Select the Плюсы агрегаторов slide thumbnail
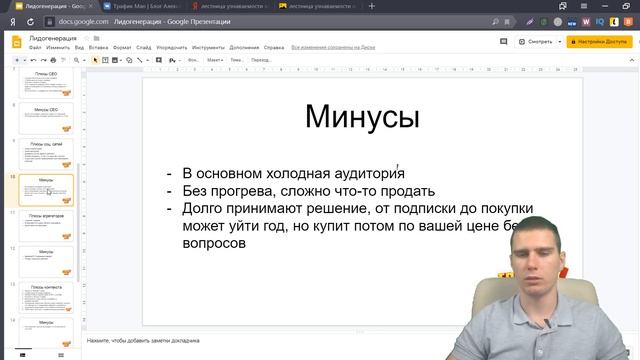The height and width of the screenshot is (360, 640). click(x=46, y=226)
